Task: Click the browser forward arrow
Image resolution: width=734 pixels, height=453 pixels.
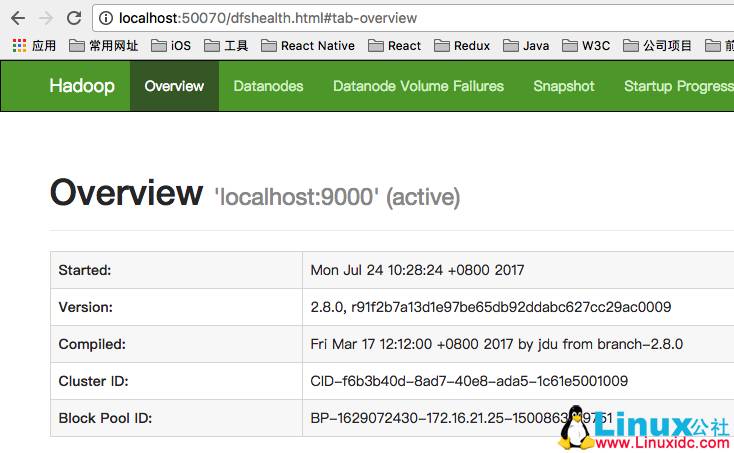Action: pyautogui.click(x=46, y=18)
